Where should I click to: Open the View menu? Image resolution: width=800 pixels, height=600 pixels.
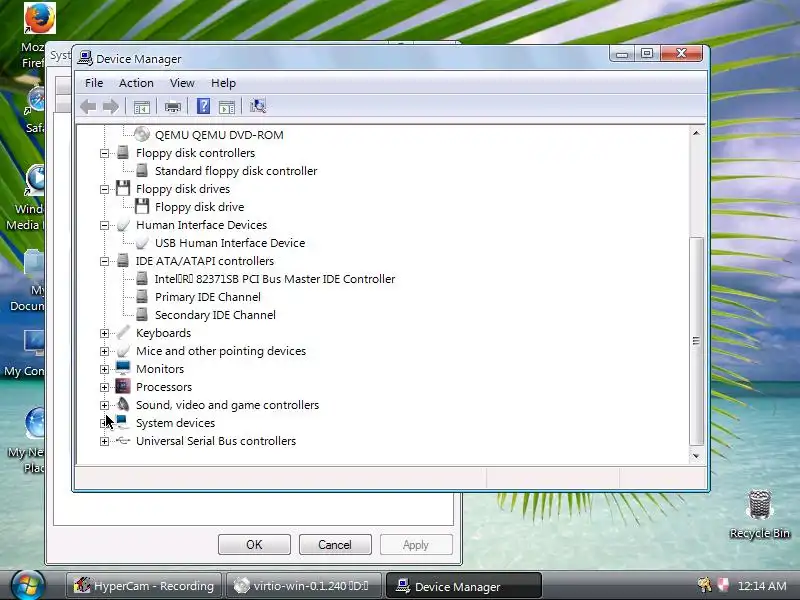tap(182, 83)
